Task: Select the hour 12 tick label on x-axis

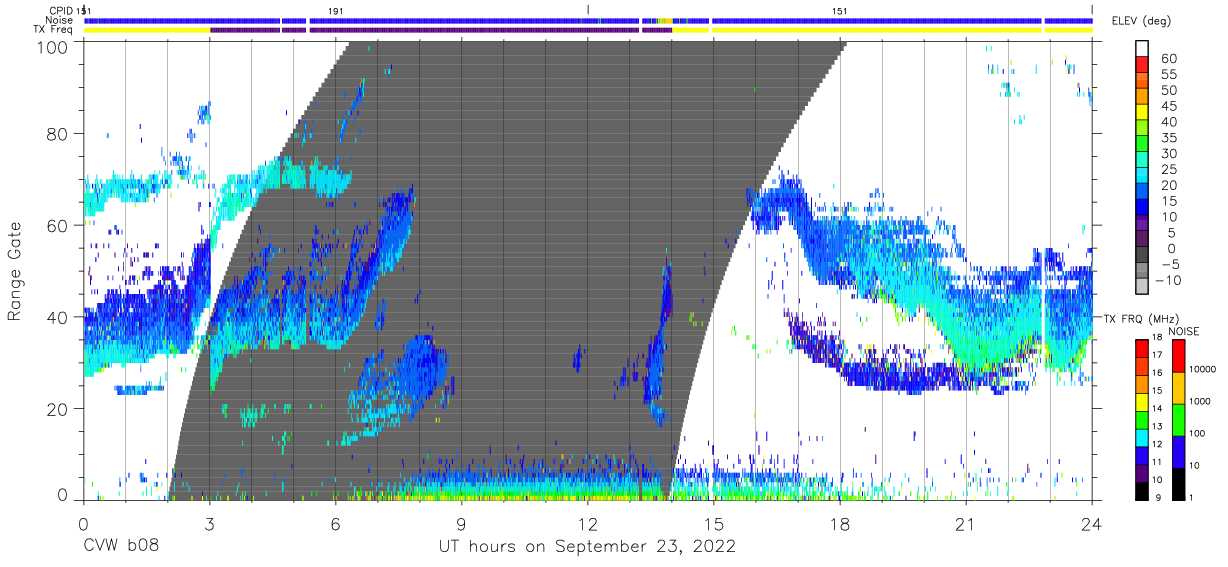Action: 587,523
